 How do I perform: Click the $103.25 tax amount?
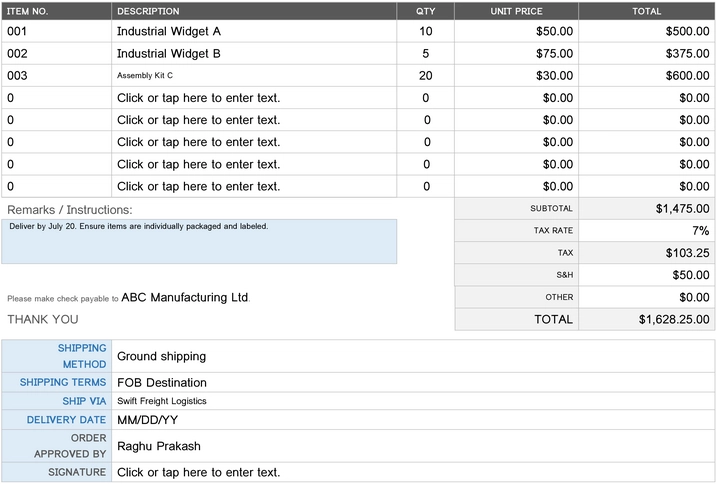[x=687, y=253]
